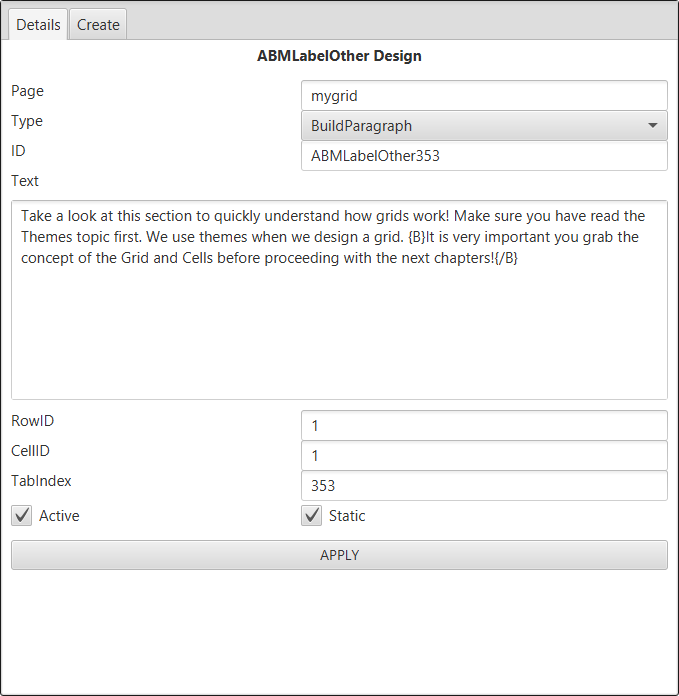Select the Details tab
The width and height of the screenshot is (679, 696).
point(38,24)
